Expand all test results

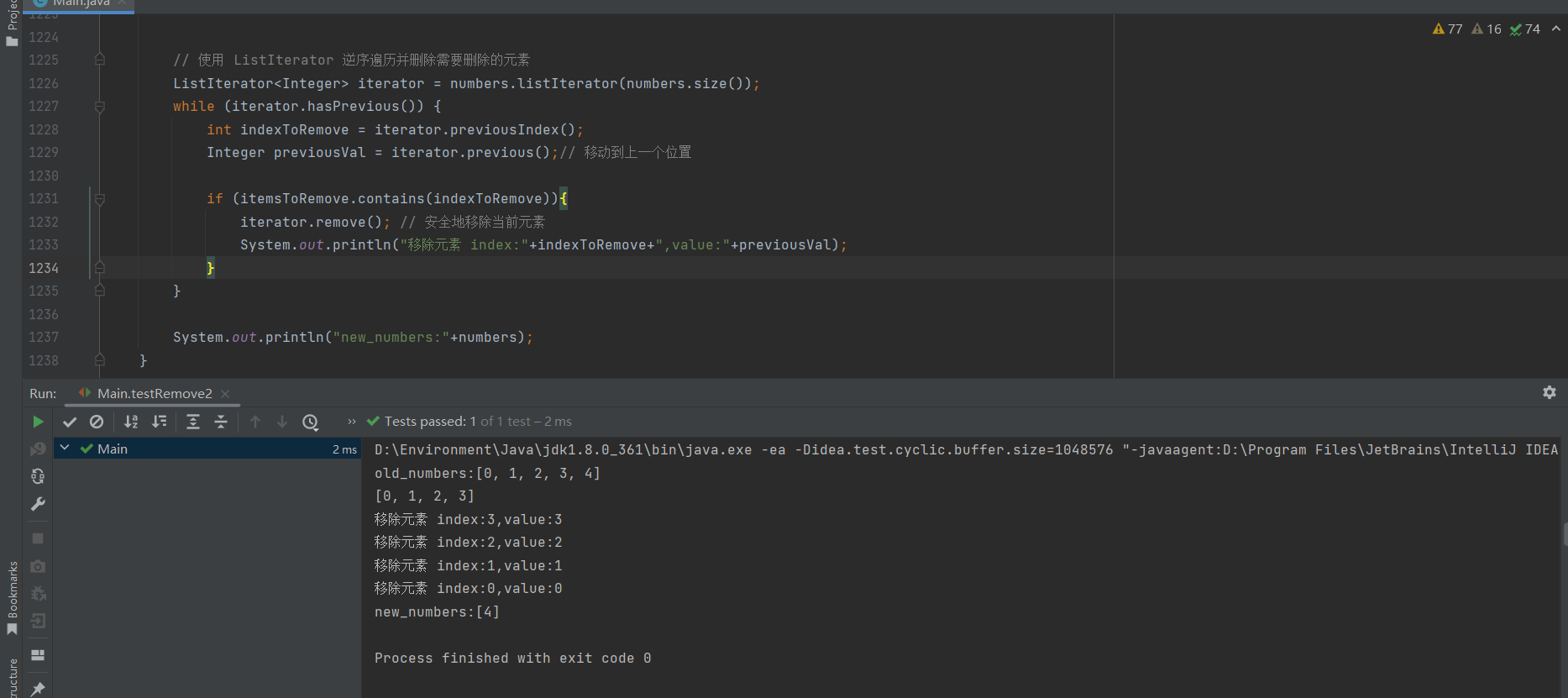[x=193, y=422]
